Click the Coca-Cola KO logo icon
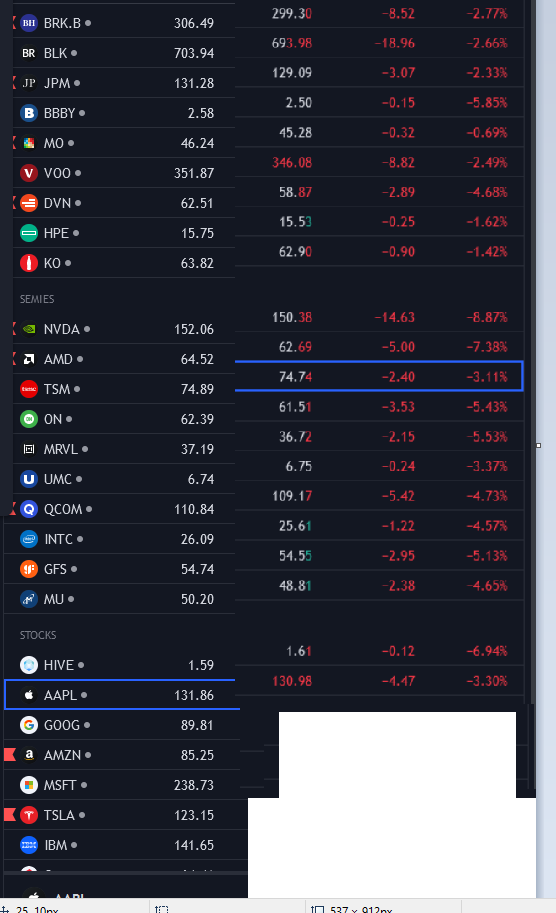 click(x=29, y=263)
